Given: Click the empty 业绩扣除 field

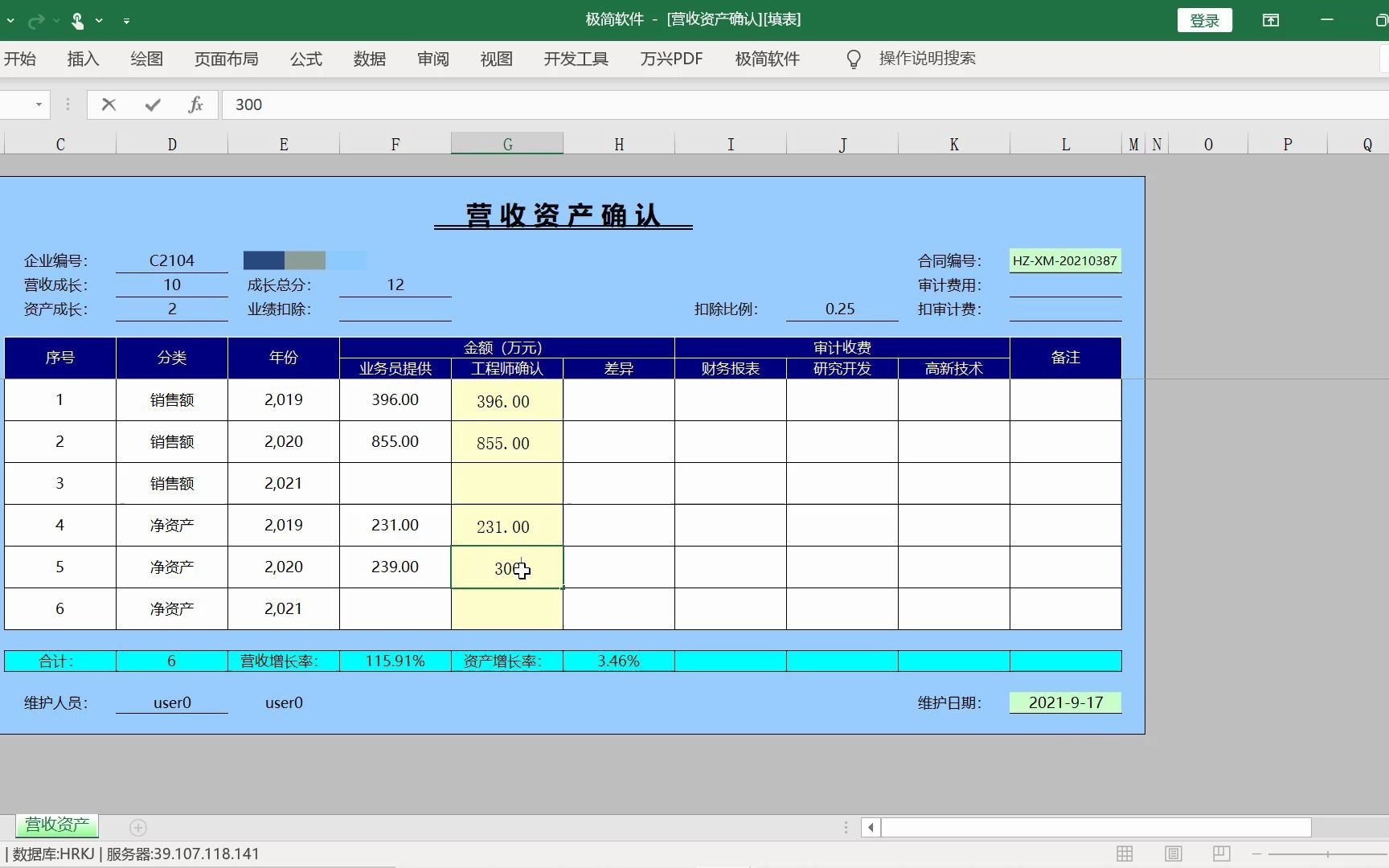Looking at the screenshot, I should pyautogui.click(x=395, y=309).
